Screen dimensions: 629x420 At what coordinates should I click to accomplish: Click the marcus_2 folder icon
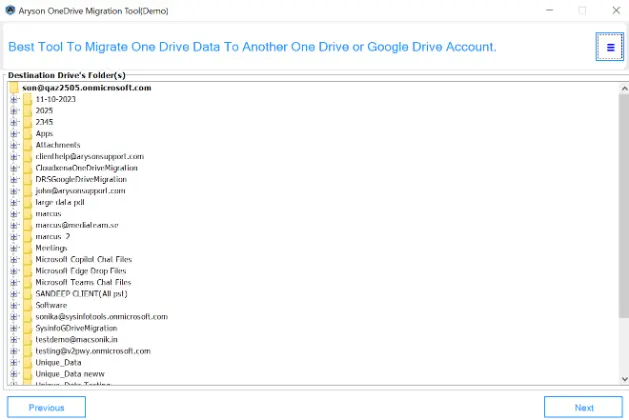click(27, 237)
